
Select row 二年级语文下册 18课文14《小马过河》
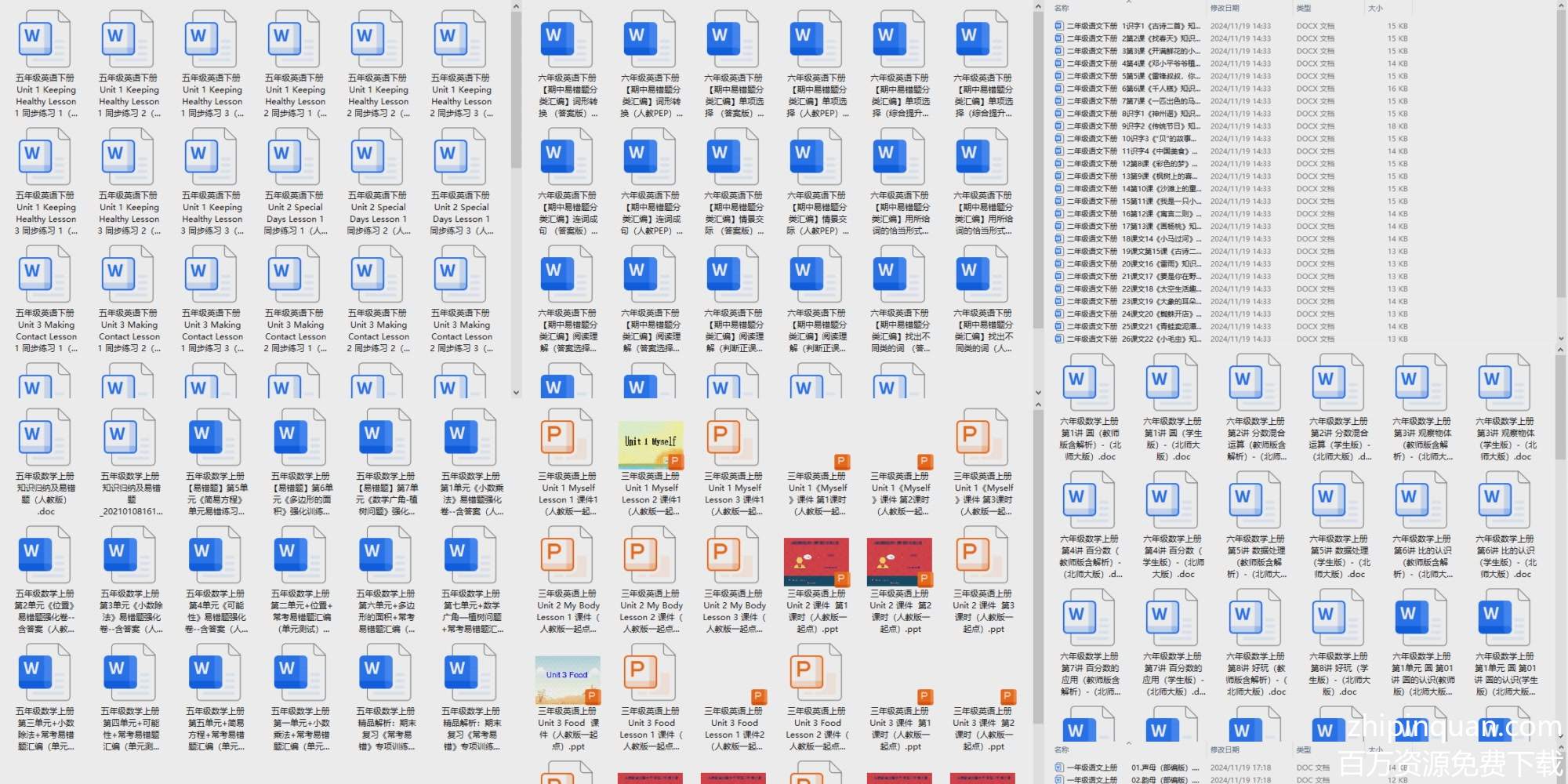tap(1232, 239)
